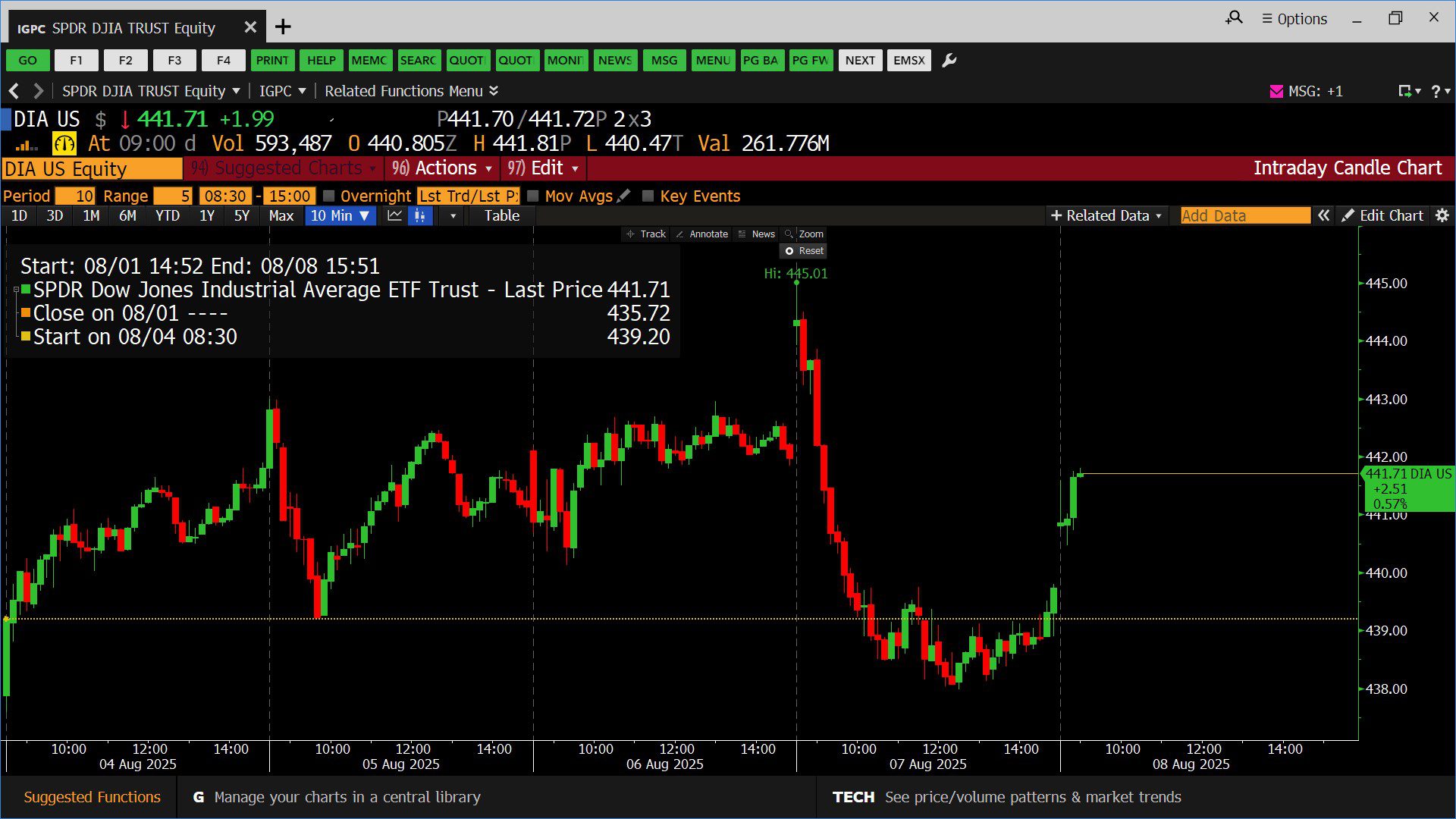Viewport: 1456px width, 819px height.
Task: Click the yellow gauge indicator icon
Action: 64,143
